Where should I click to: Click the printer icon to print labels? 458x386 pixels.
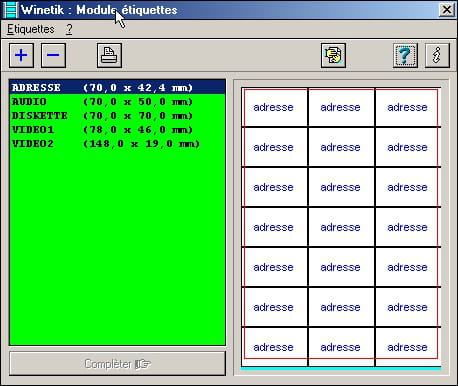[x=109, y=55]
